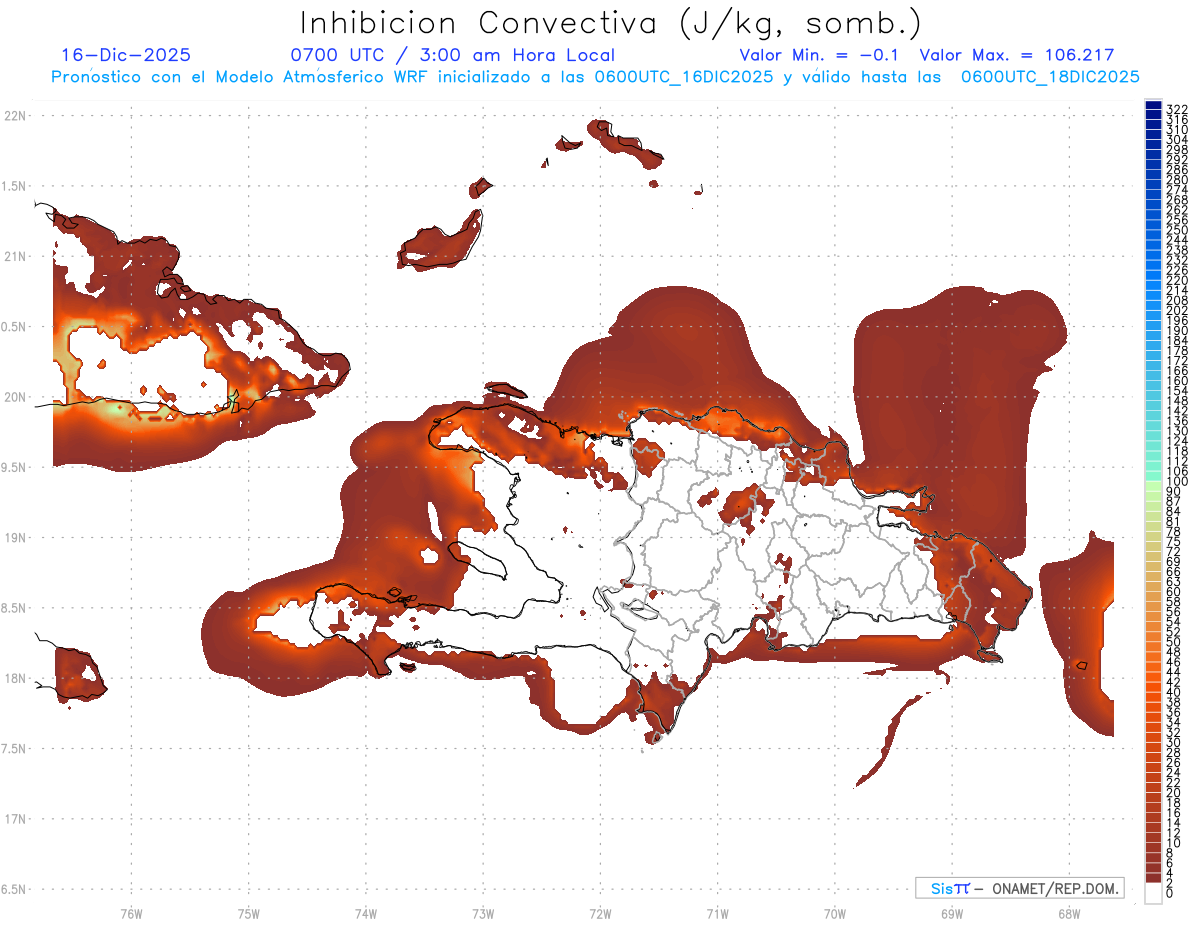Click the '17N' latitude label
This screenshot has width=1200, height=927.
[x=15, y=819]
